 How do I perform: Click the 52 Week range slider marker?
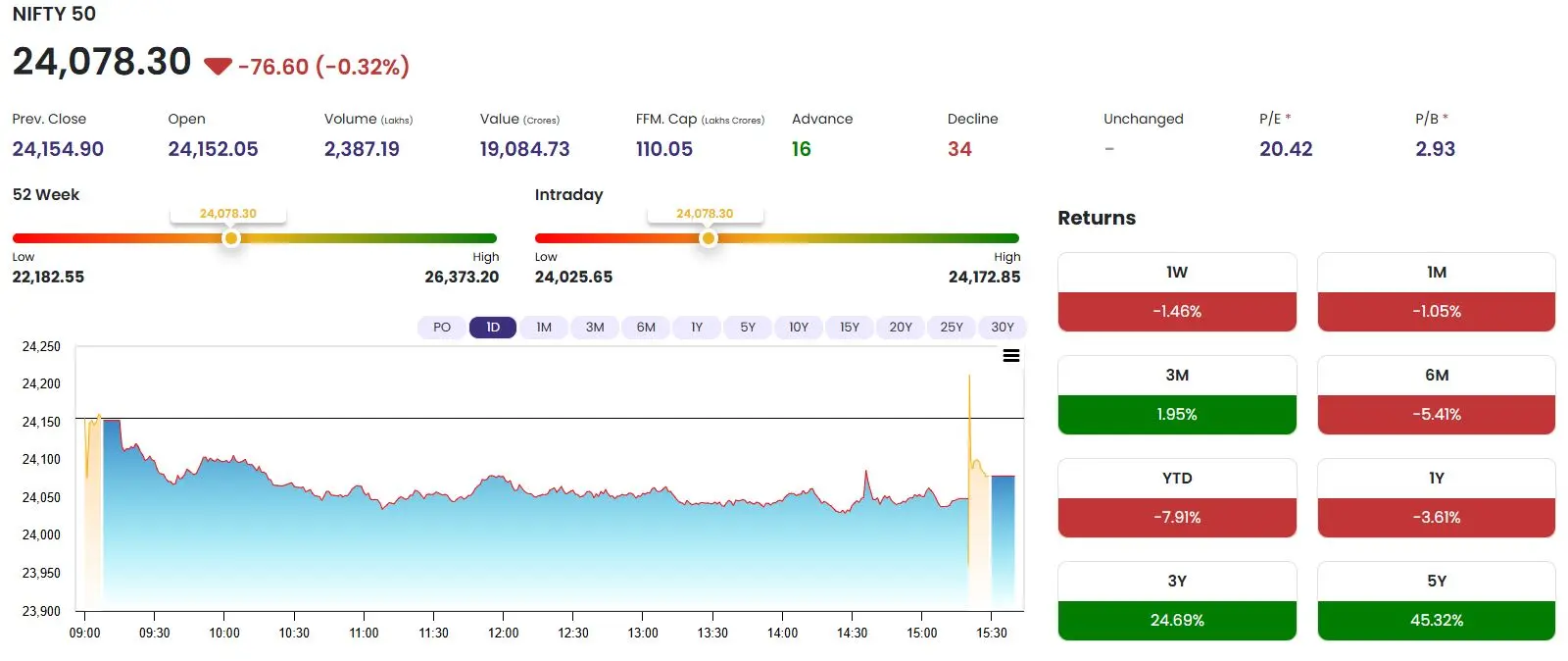(x=231, y=238)
